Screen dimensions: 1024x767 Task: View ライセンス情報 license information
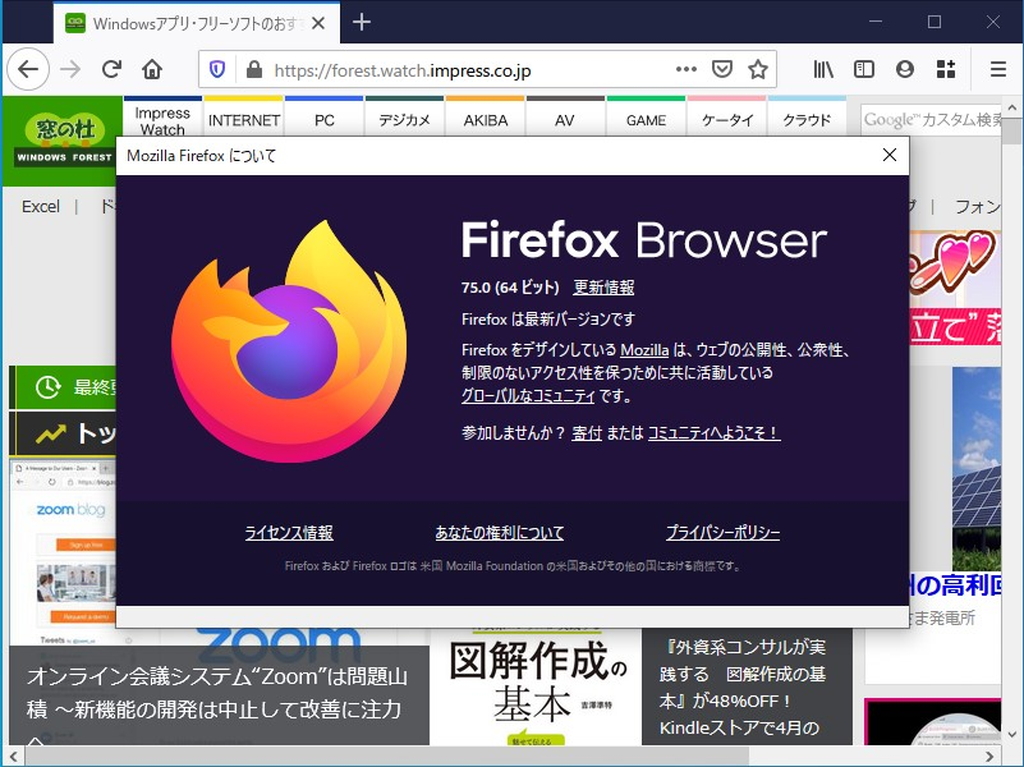pos(287,533)
